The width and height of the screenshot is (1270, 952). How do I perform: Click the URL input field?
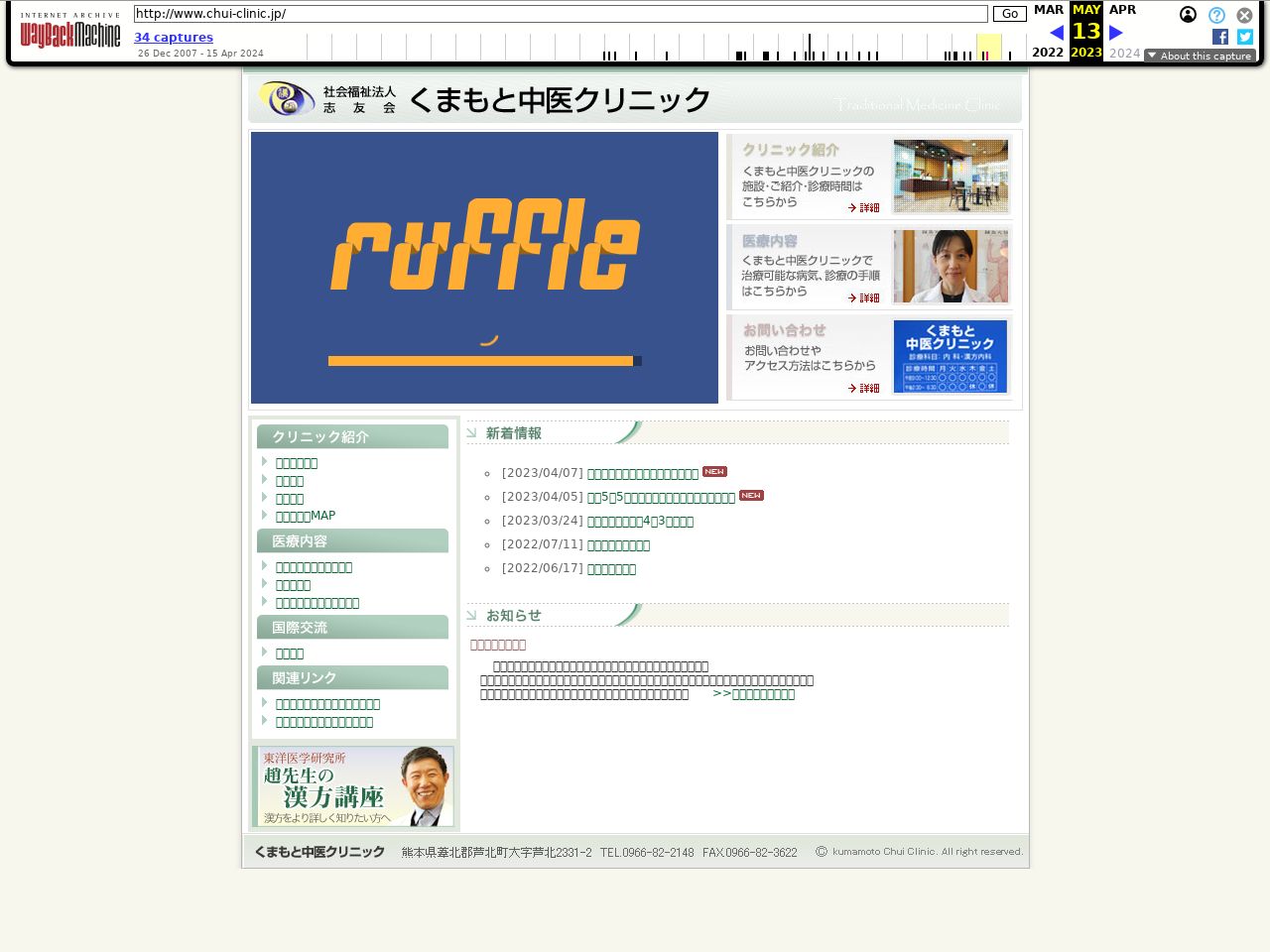point(561,14)
